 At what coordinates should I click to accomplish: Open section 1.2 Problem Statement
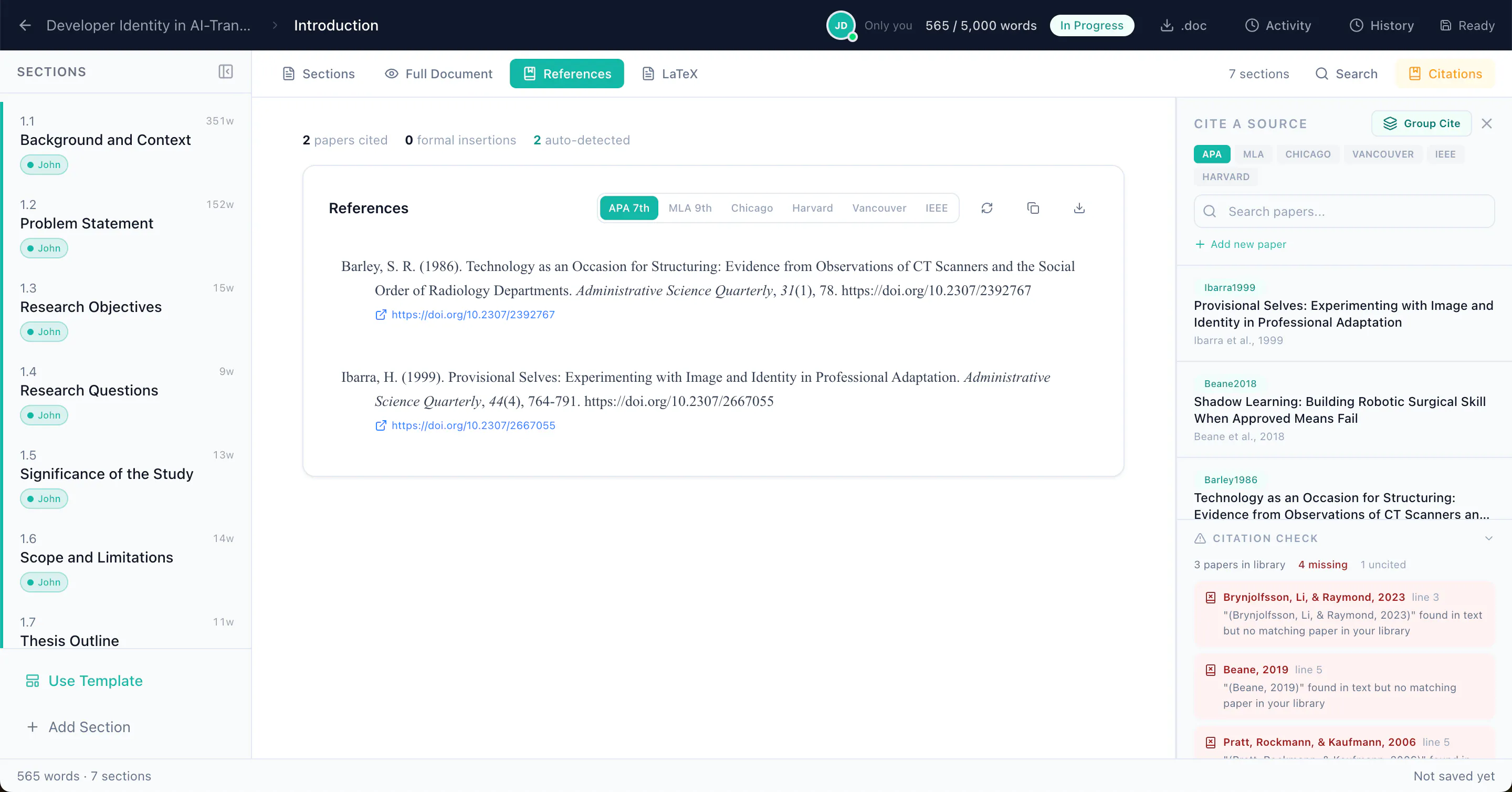point(127,228)
